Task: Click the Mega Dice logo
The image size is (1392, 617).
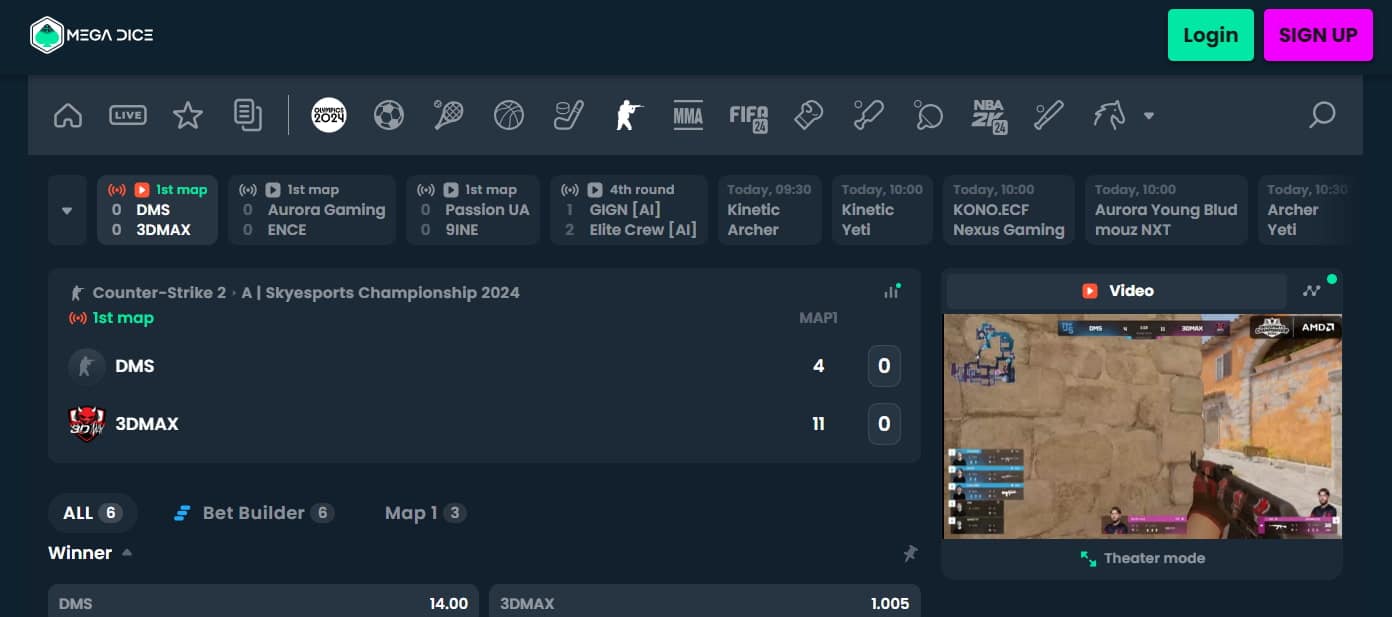Action: coord(92,35)
